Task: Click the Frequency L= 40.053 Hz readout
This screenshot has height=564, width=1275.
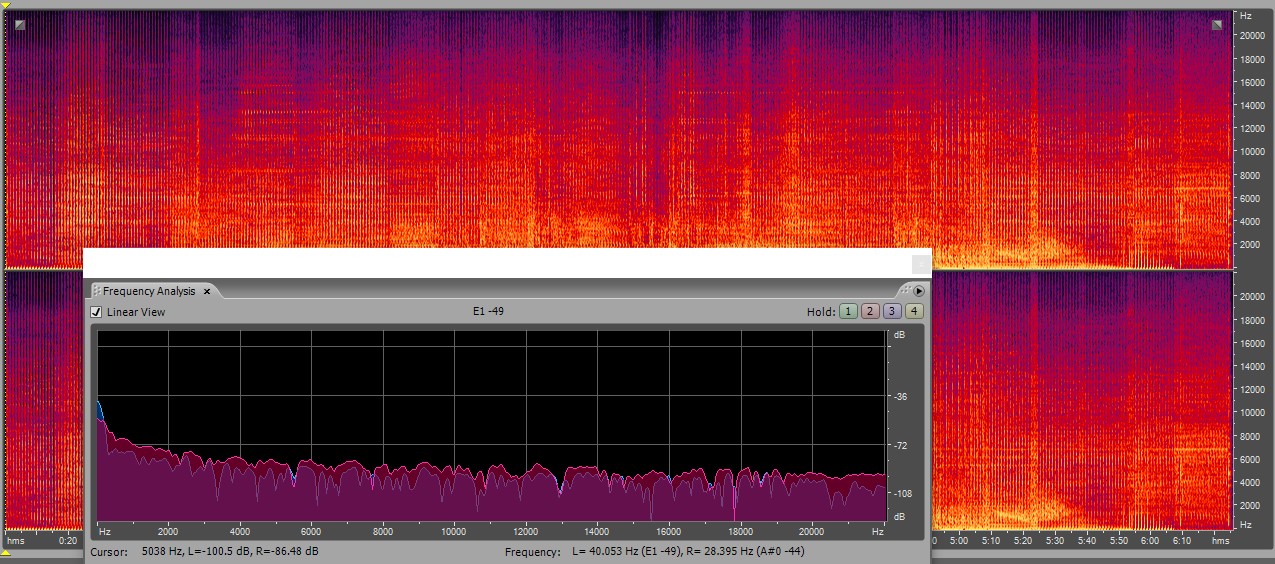Action: [654, 551]
